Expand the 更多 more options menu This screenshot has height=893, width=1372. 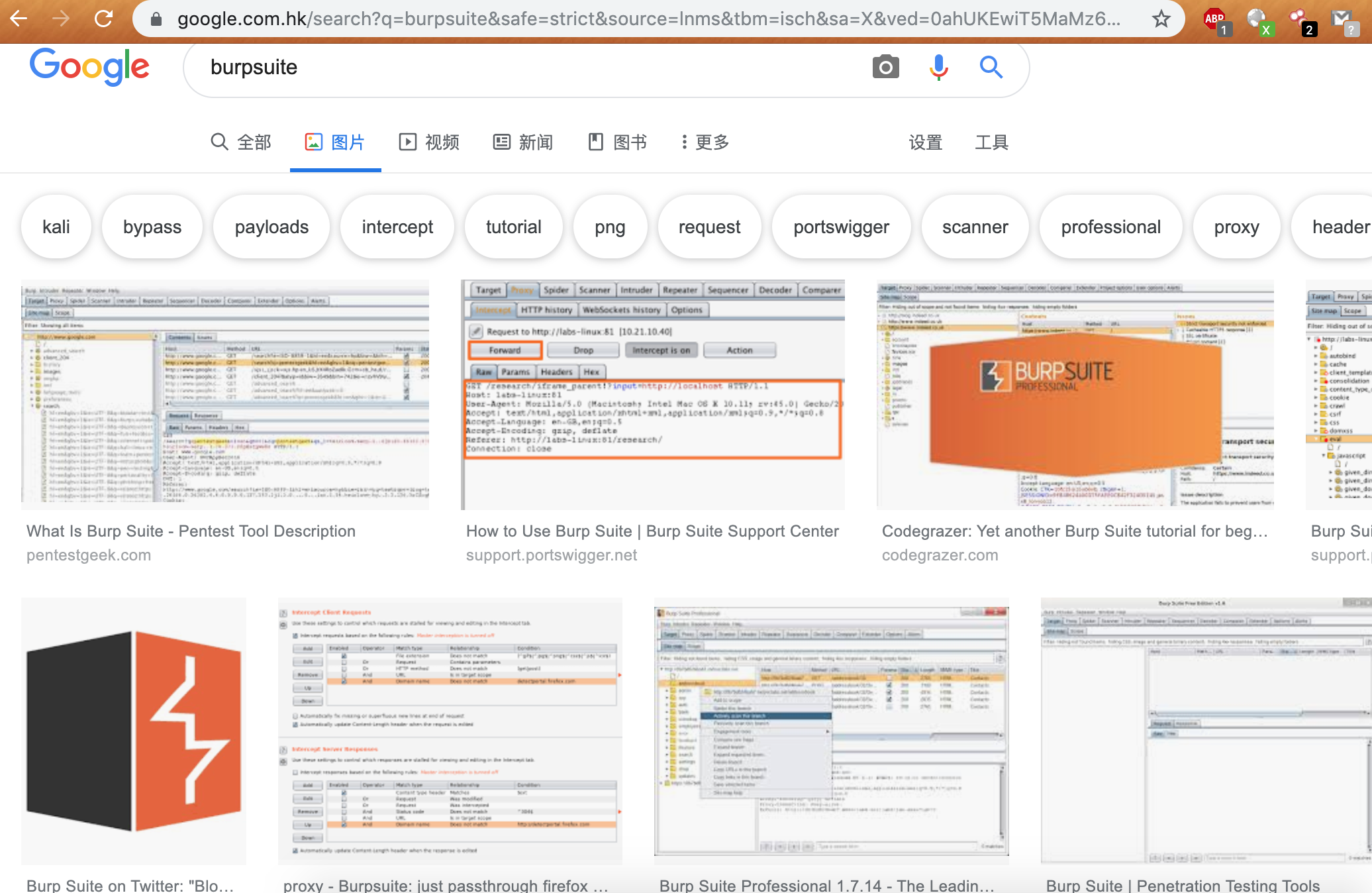coord(705,142)
